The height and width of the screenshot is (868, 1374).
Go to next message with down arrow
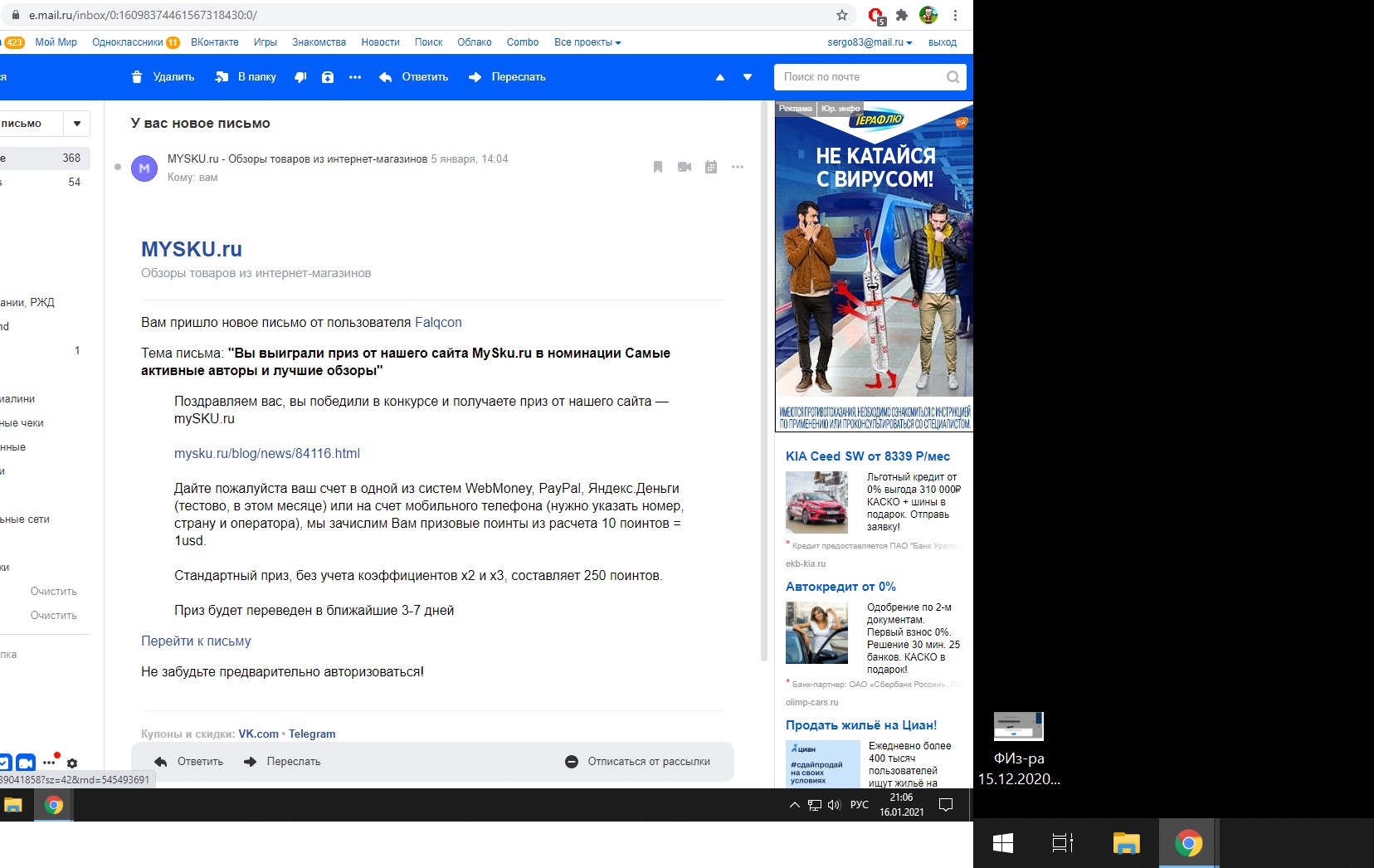pos(748,77)
